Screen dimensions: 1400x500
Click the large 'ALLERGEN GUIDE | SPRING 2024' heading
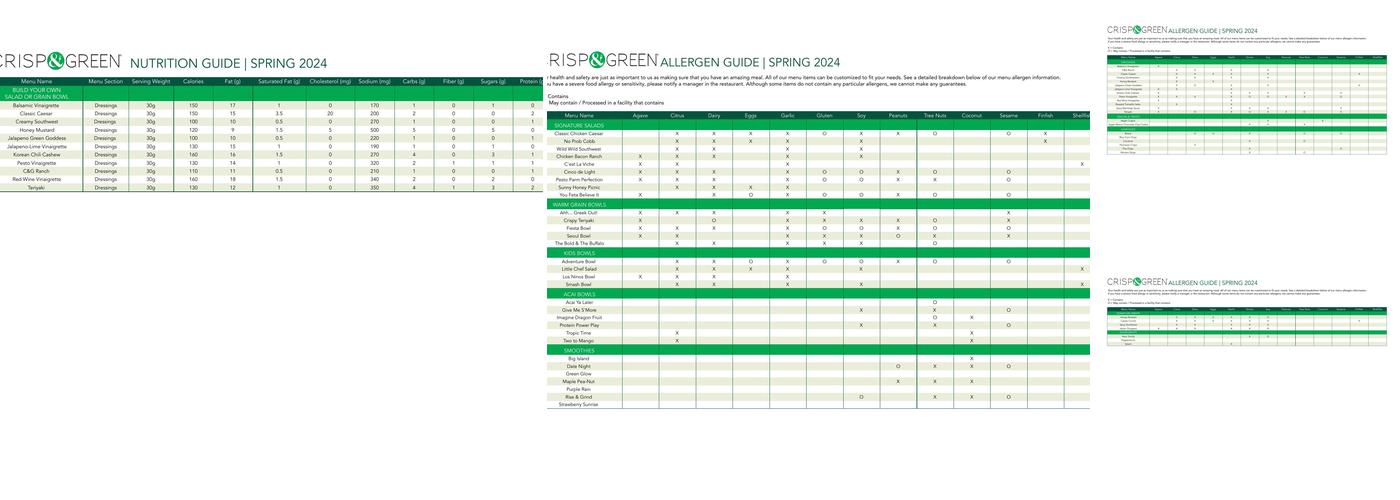point(750,63)
